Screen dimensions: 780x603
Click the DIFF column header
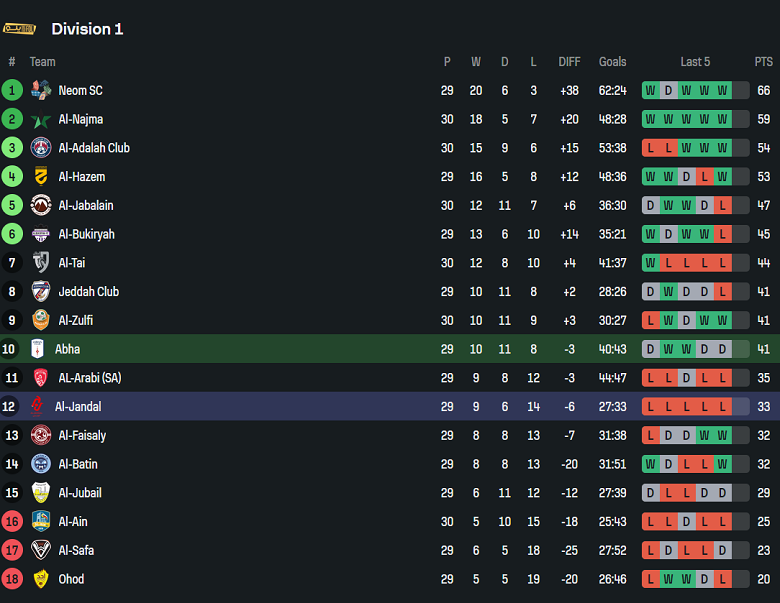(x=569, y=62)
